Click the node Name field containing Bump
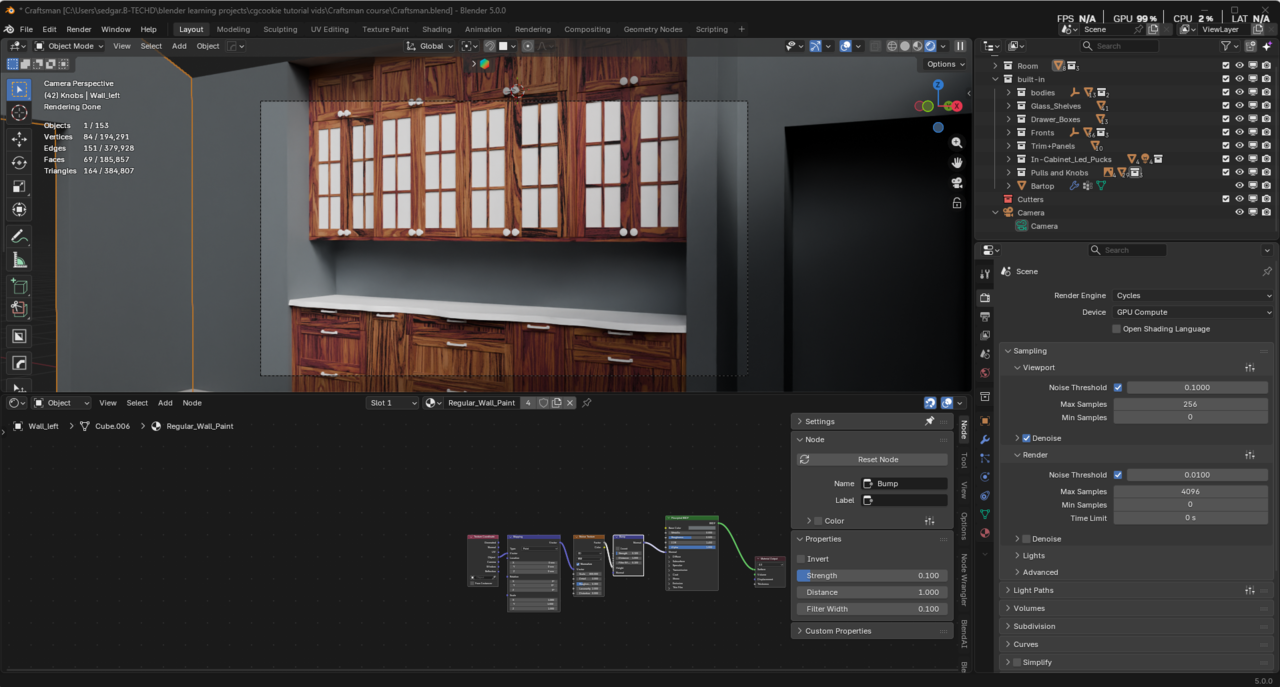The height and width of the screenshot is (687, 1280). pos(904,483)
